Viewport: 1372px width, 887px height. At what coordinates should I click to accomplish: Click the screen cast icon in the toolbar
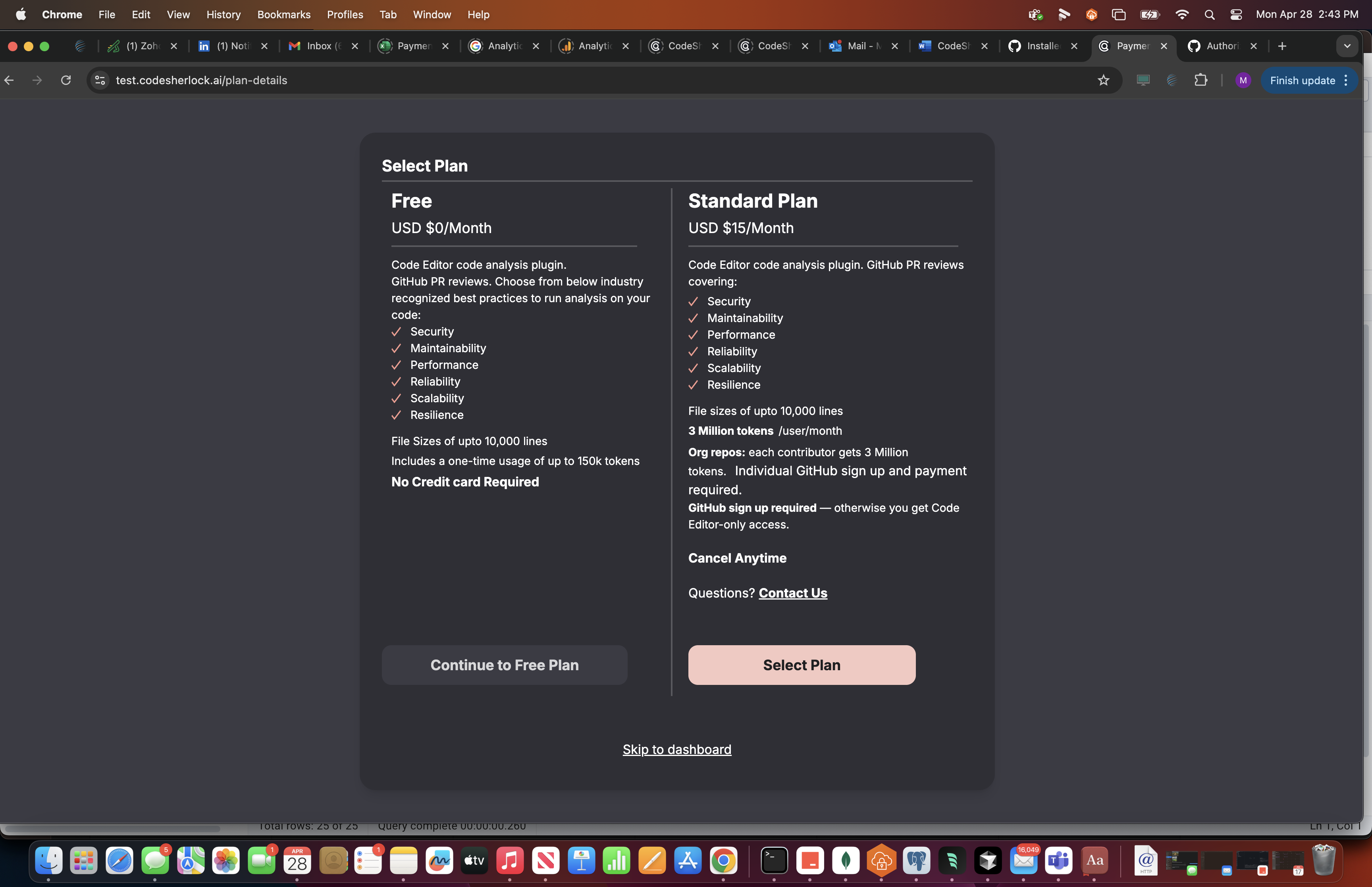(x=1143, y=80)
